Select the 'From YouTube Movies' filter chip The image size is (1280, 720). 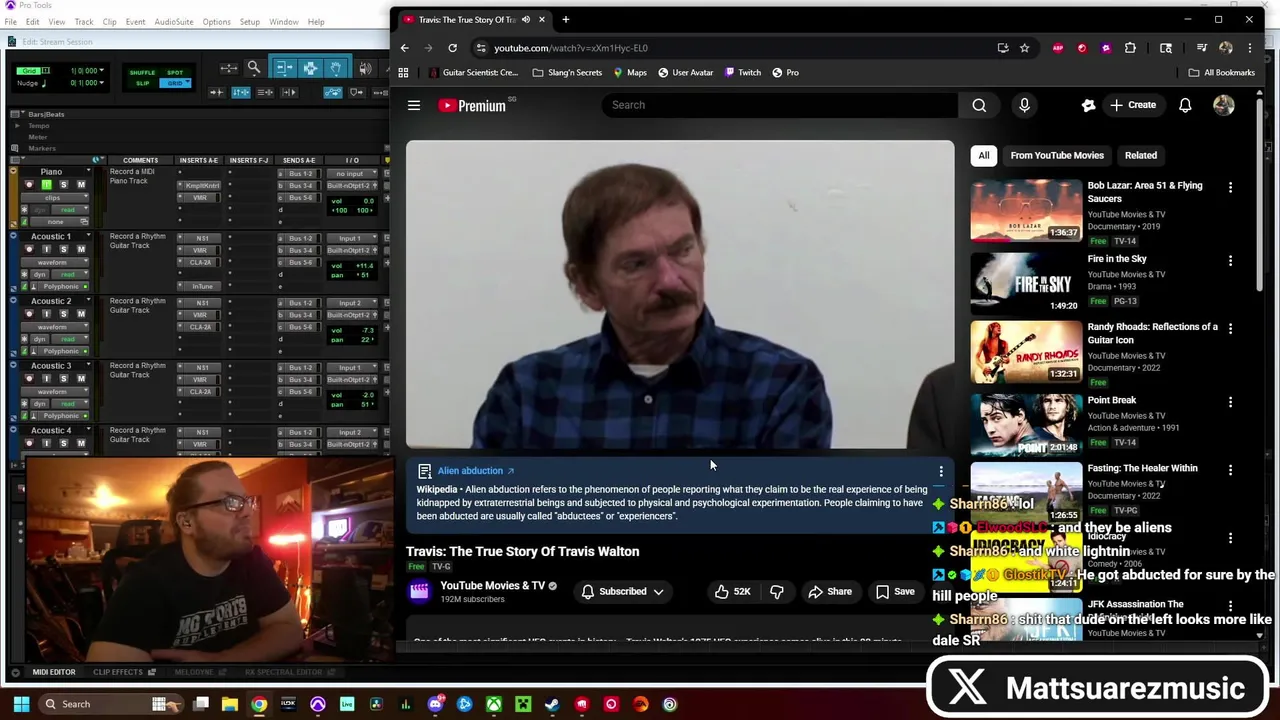click(x=1057, y=155)
